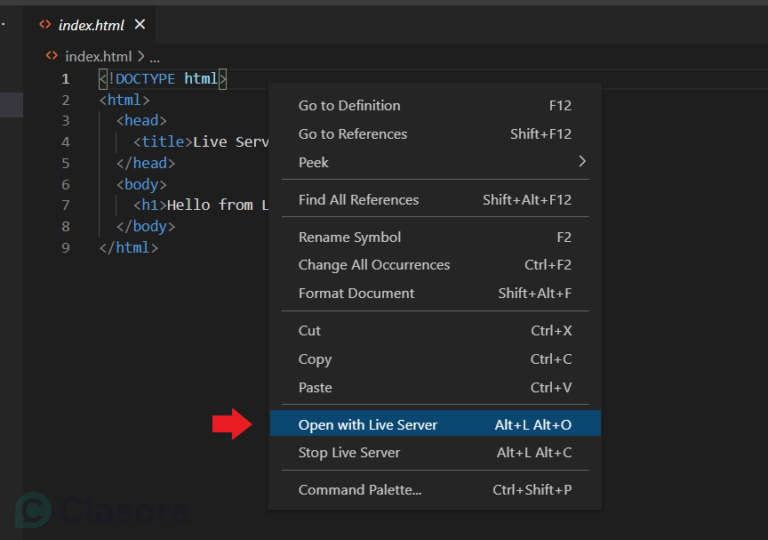Select Find All References
This screenshot has width=768, height=540.
435,199
